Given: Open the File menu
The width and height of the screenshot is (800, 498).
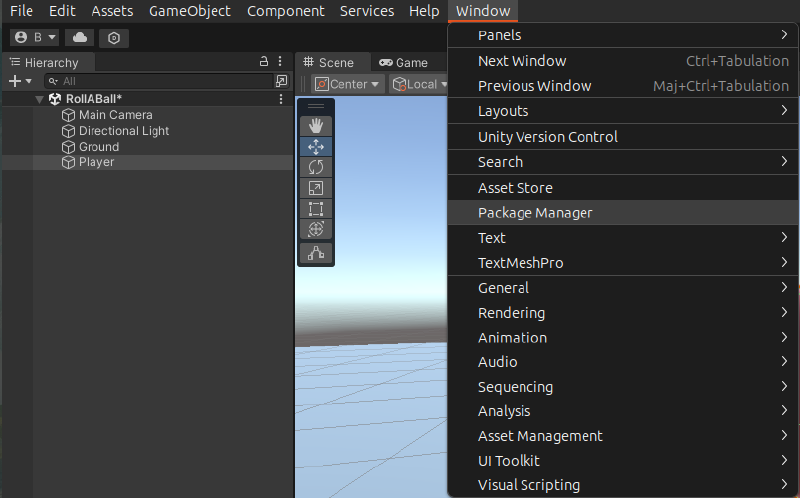Looking at the screenshot, I should click(x=21, y=11).
